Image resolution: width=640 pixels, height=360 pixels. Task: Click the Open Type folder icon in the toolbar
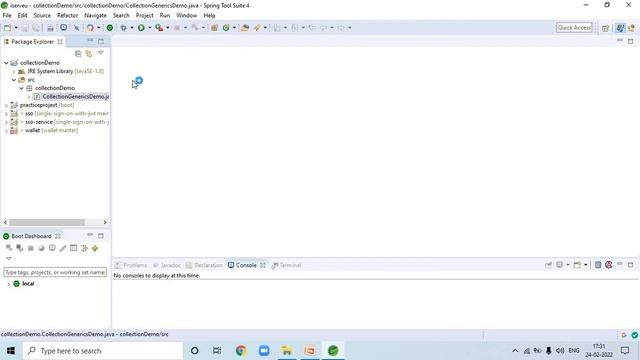click(x=245, y=28)
